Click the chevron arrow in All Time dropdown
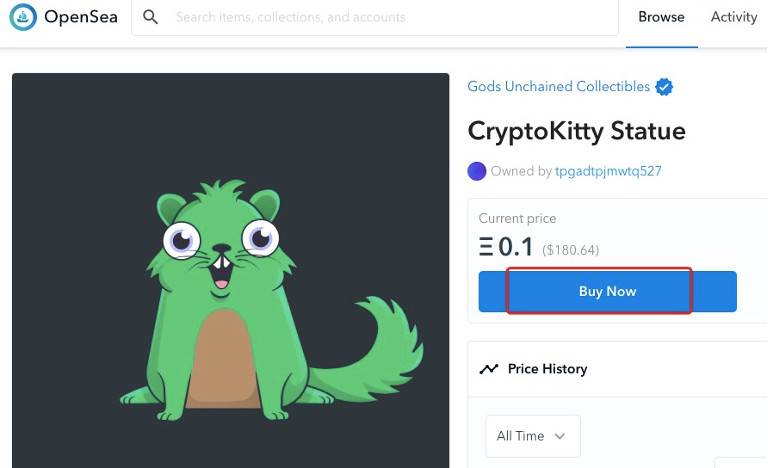768x468 pixels. pos(560,436)
